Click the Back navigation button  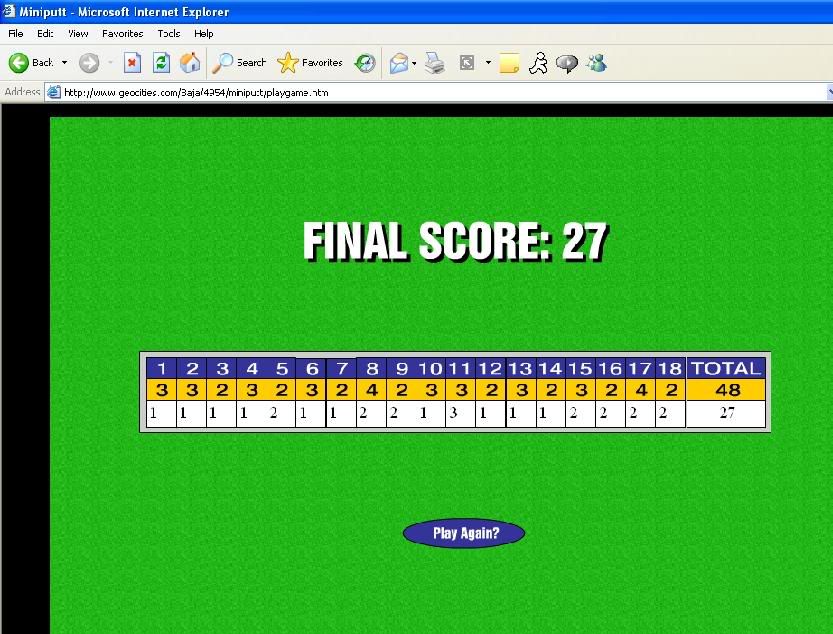(x=31, y=63)
